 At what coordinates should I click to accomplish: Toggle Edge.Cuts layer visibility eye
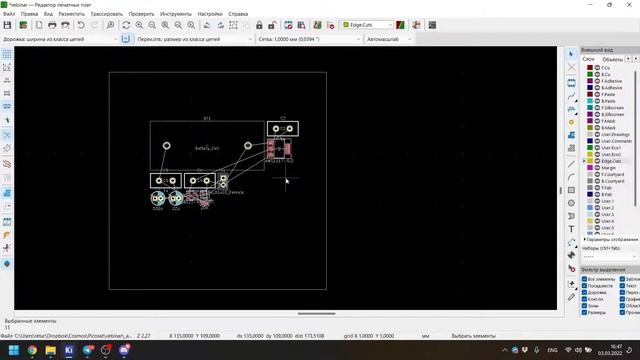(x=597, y=161)
